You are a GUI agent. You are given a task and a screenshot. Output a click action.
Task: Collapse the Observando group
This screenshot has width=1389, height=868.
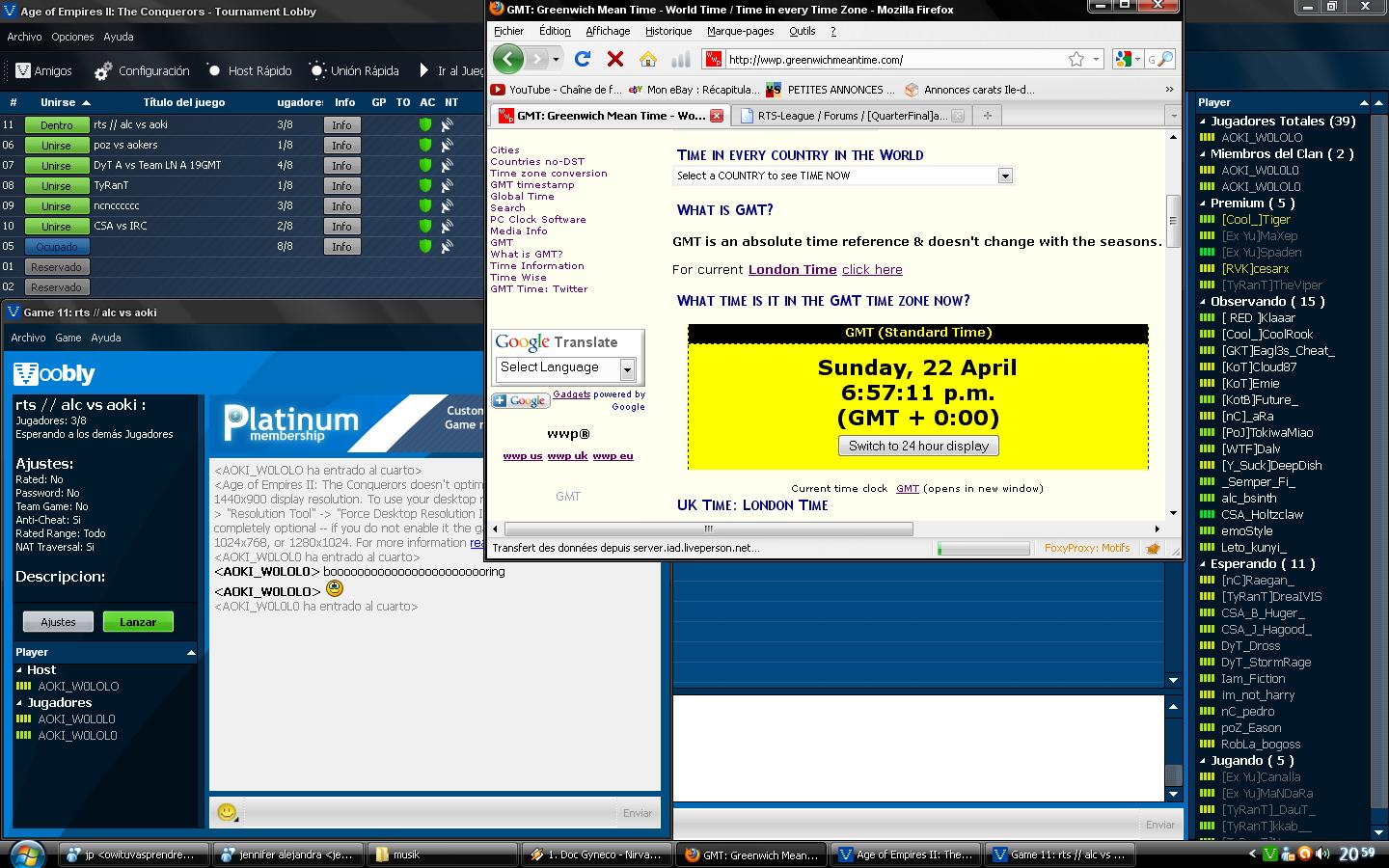(x=1203, y=302)
